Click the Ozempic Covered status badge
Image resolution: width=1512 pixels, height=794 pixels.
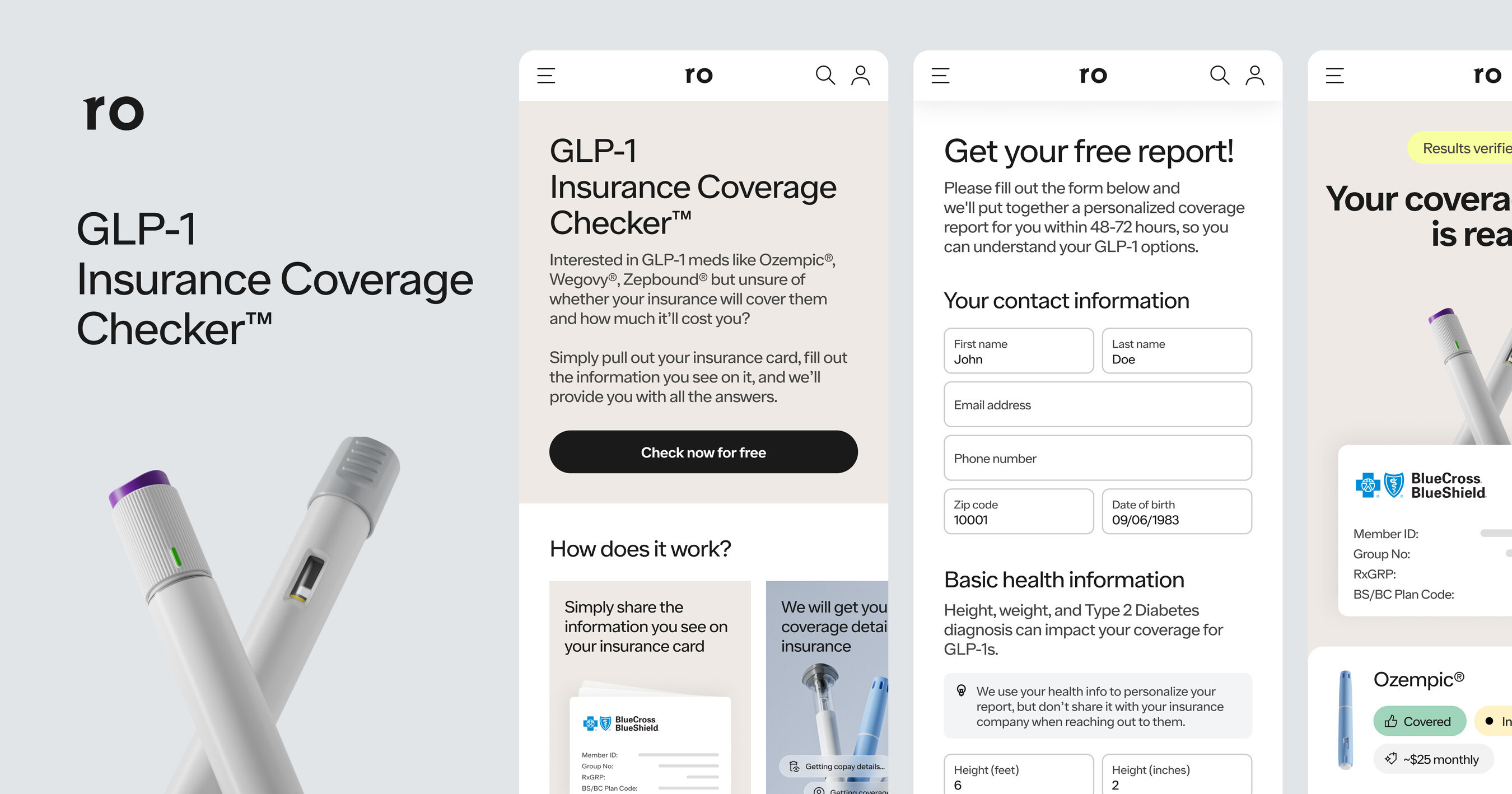tap(1417, 721)
